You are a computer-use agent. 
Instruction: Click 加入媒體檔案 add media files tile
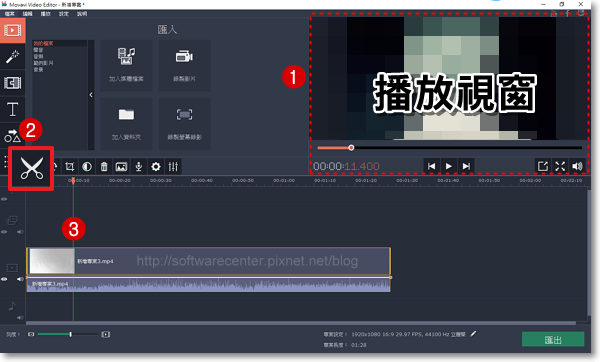126,65
